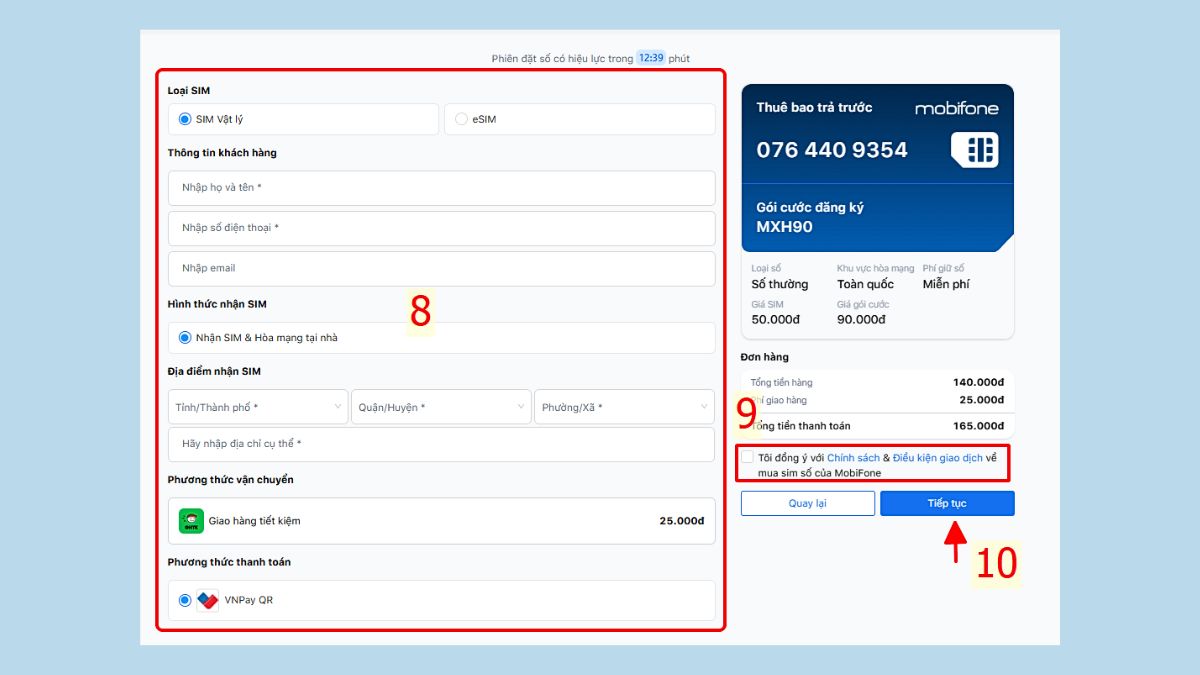
Task: Click the Đơn hàng heading
Action: 765,357
